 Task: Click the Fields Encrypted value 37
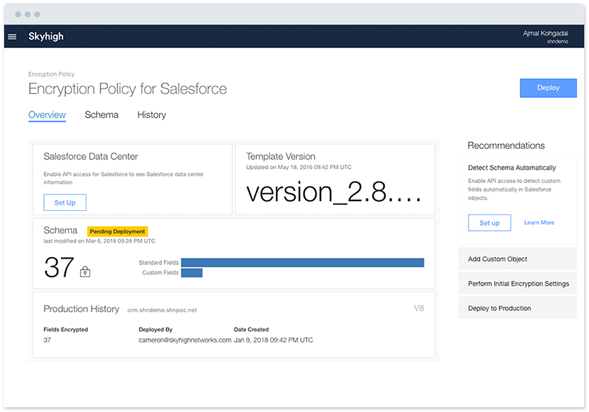point(47,340)
